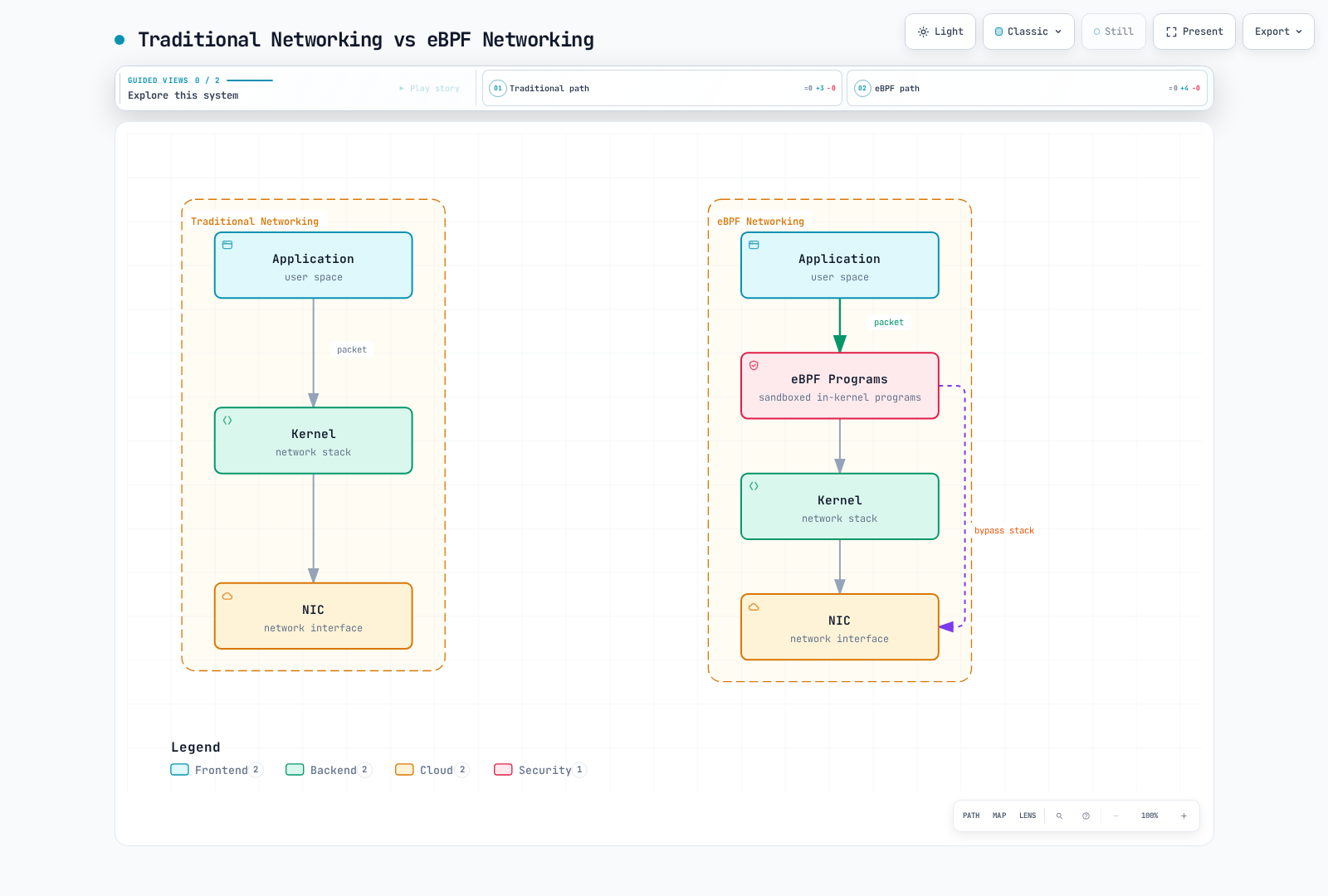Toggle Backend legend filter label
The image size is (1328, 896).
pyautogui.click(x=334, y=770)
